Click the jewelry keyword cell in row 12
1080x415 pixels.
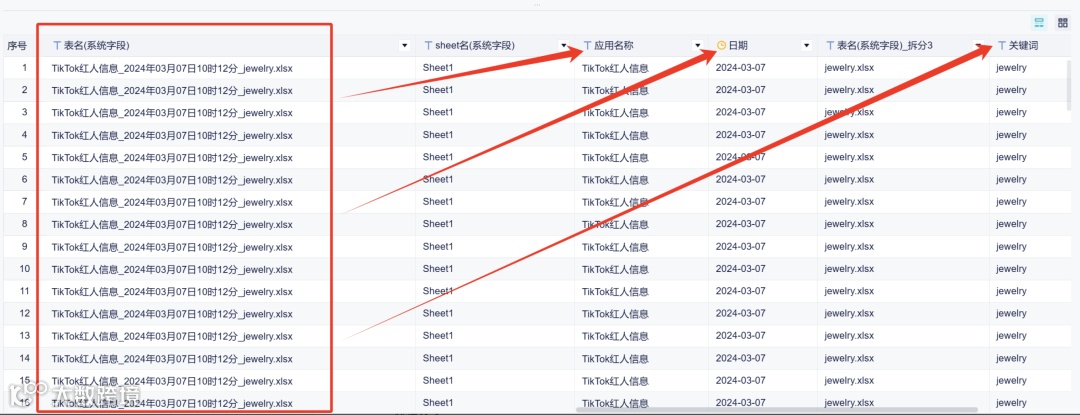pos(1011,314)
